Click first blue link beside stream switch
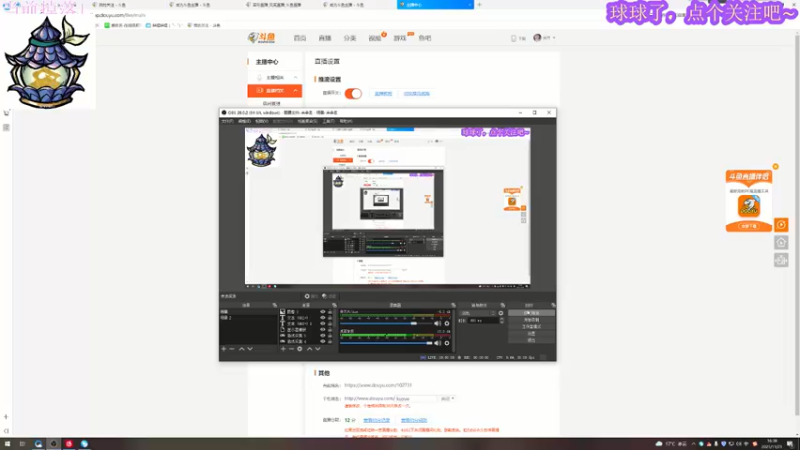800x450 pixels. coord(383,94)
